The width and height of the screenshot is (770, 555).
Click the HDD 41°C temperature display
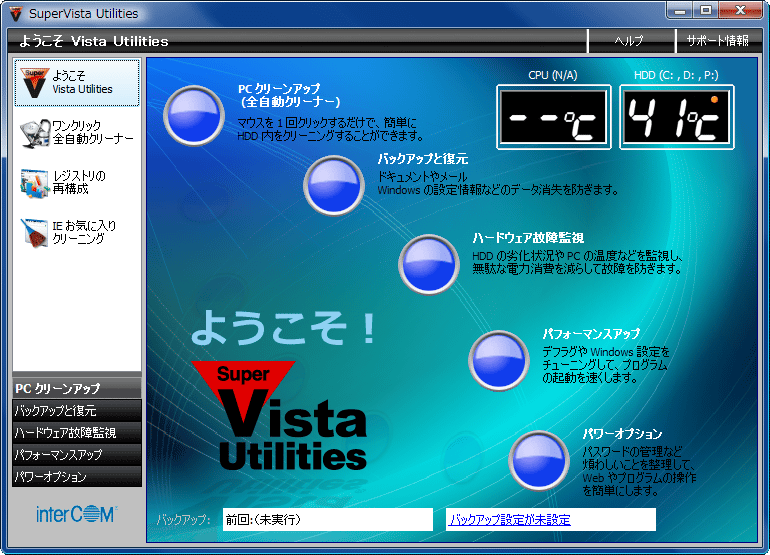(x=677, y=117)
